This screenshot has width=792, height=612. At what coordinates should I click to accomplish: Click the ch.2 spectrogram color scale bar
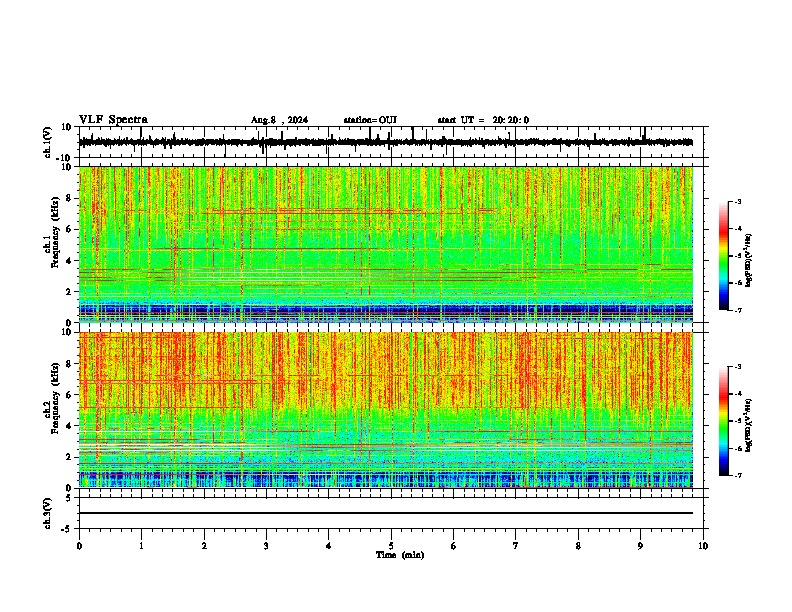(x=724, y=421)
